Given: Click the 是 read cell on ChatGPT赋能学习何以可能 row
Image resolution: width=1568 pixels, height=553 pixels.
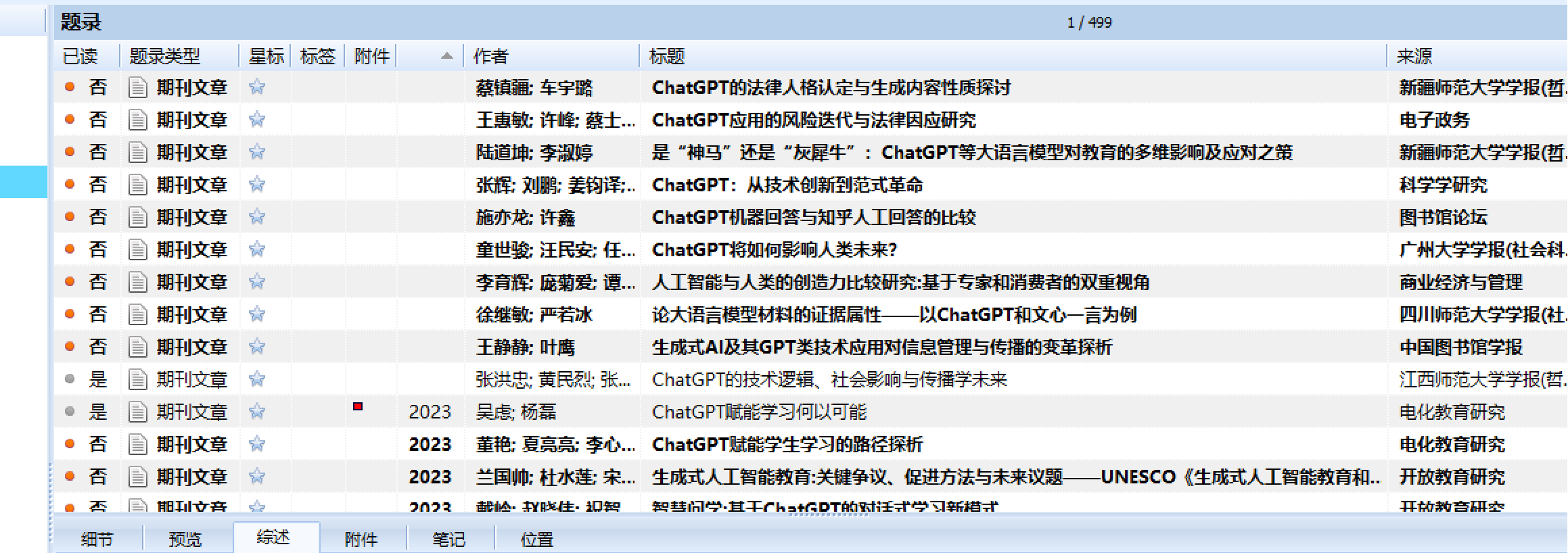Looking at the screenshot, I should point(98,412).
